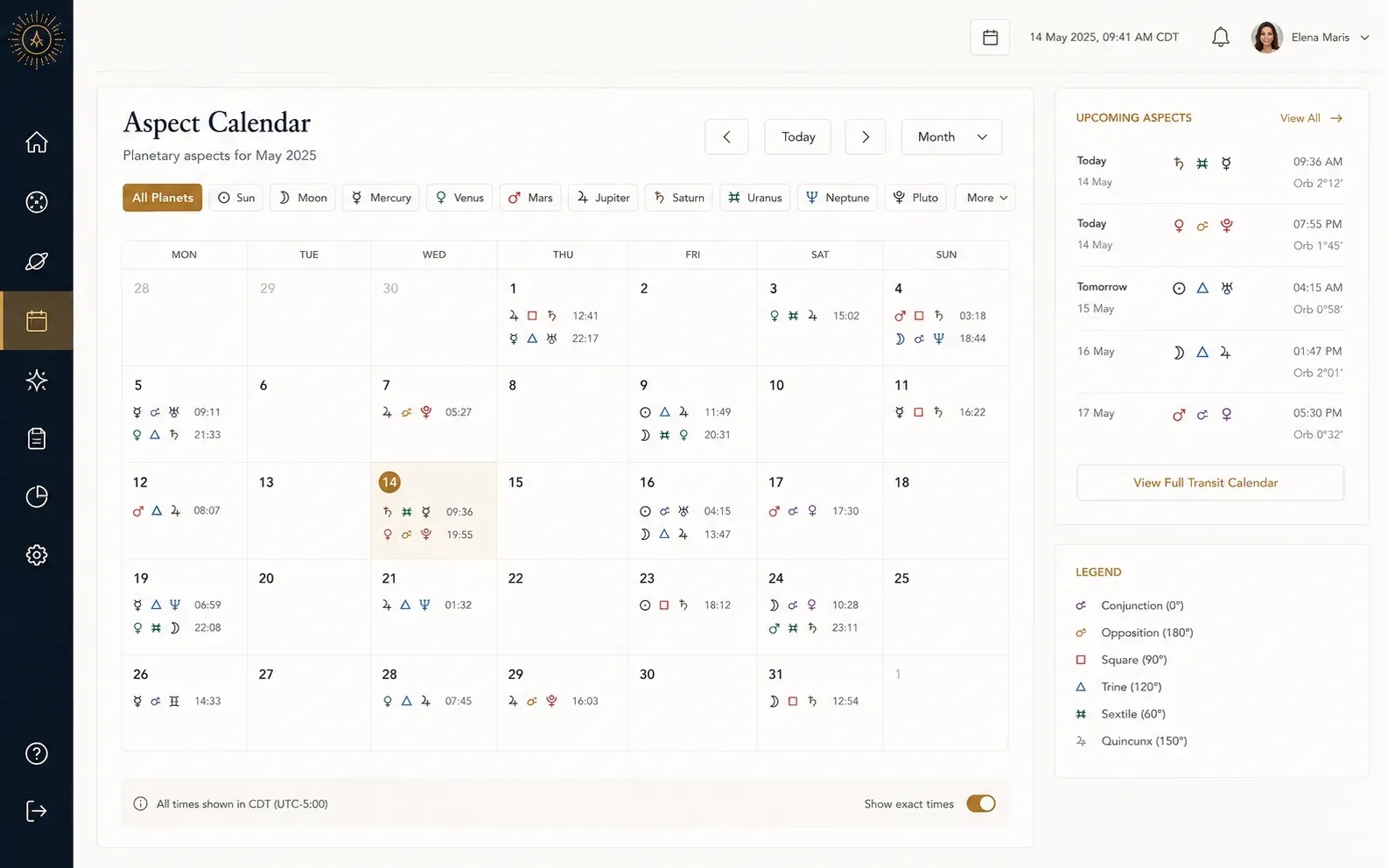Open the planet orbit sidebar icon

[x=37, y=261]
